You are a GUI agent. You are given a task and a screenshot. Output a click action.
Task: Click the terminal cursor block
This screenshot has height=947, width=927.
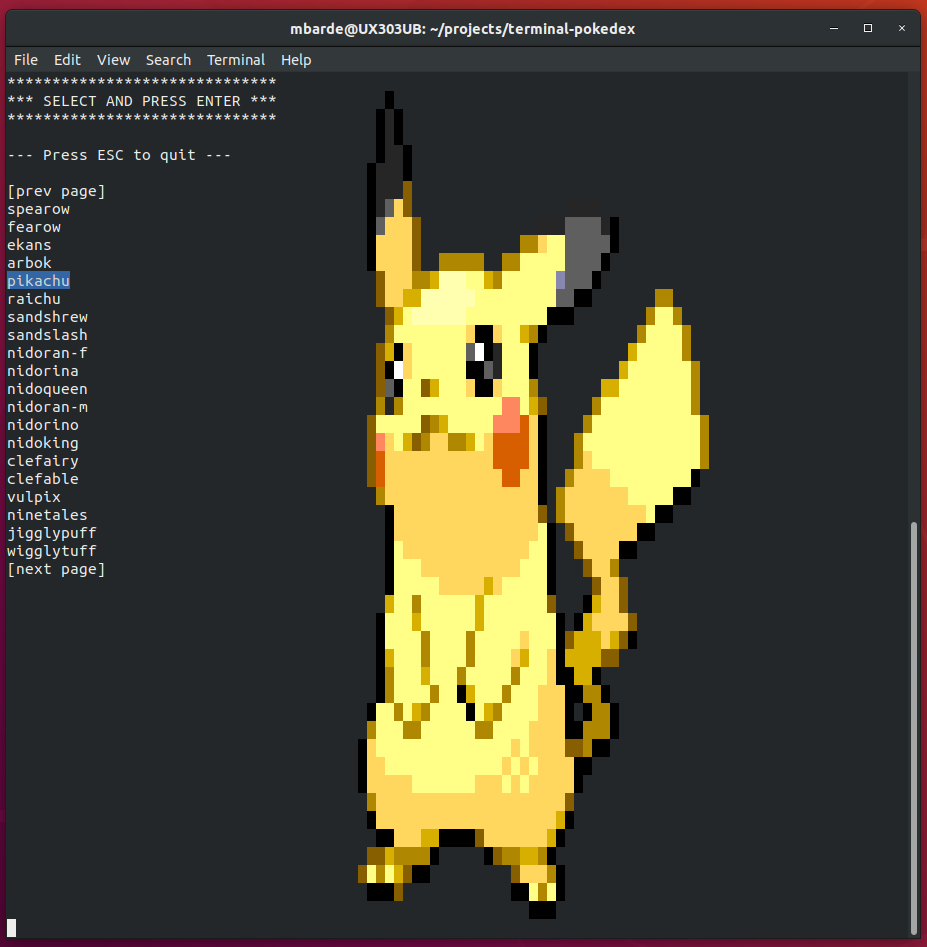point(11,928)
